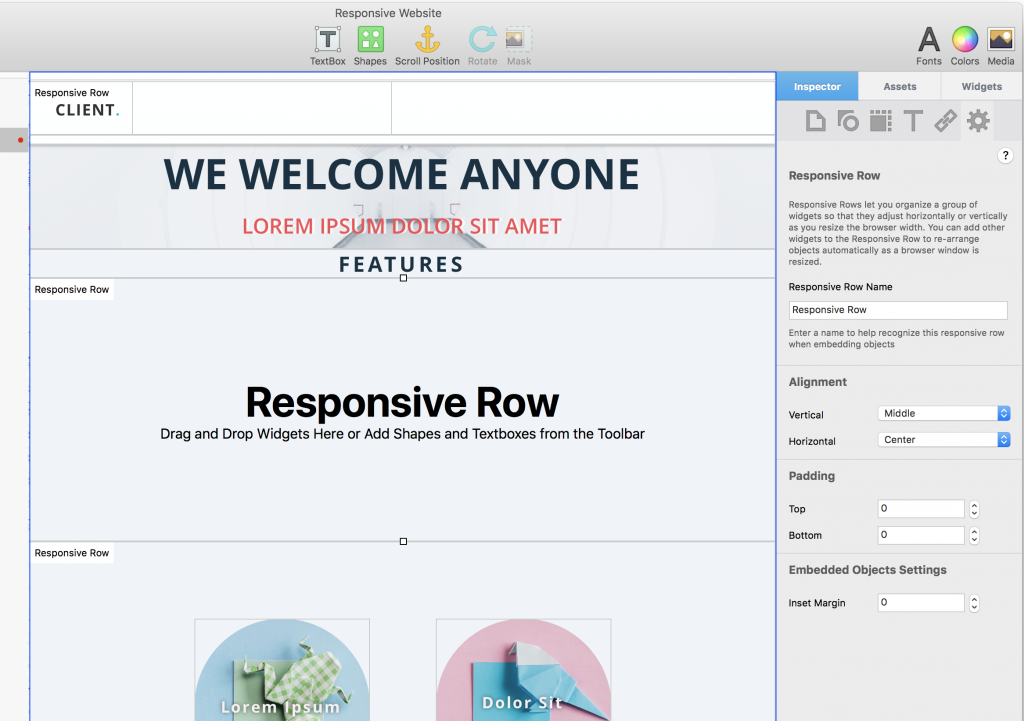This screenshot has width=1024, height=721.
Task: Select the TextBox tool
Action: coord(327,46)
